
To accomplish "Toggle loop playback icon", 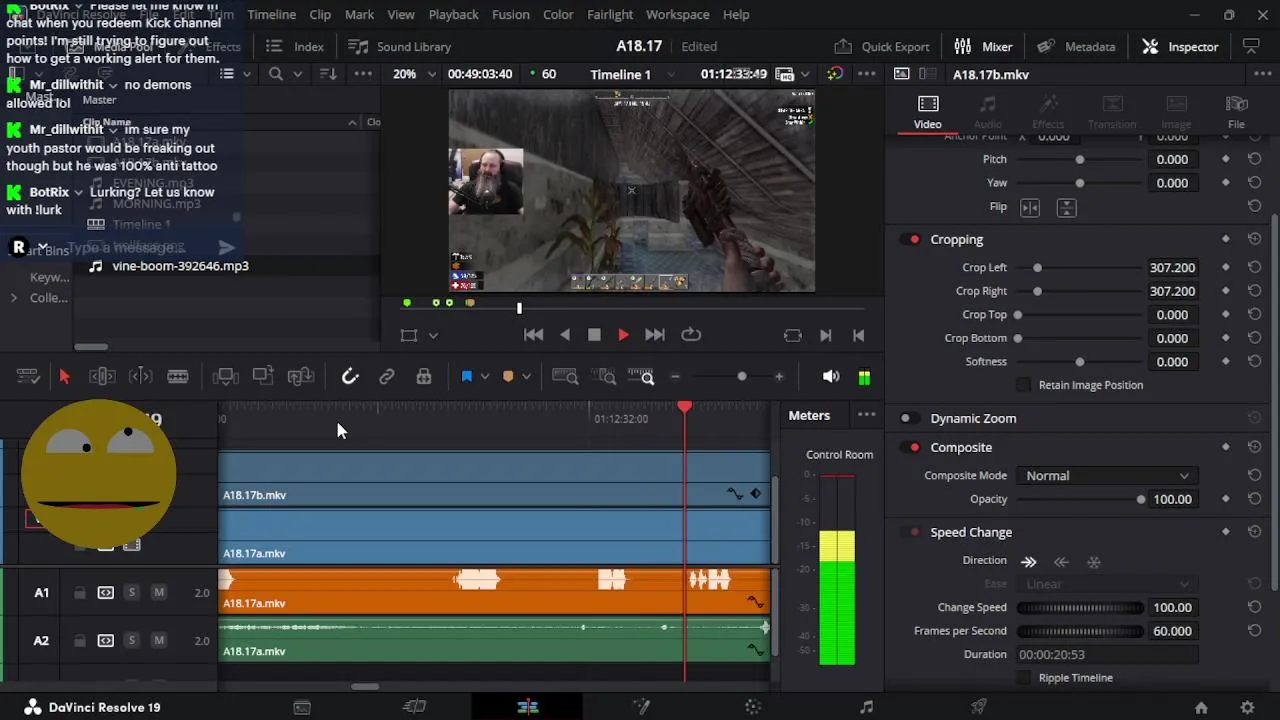I will pyautogui.click(x=690, y=335).
